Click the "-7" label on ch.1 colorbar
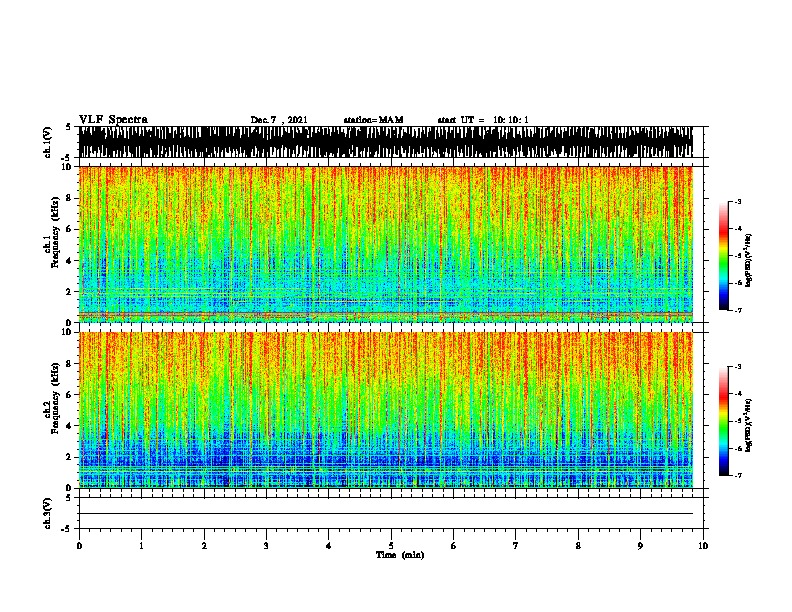Screen dimensions: 792x612 [738, 310]
